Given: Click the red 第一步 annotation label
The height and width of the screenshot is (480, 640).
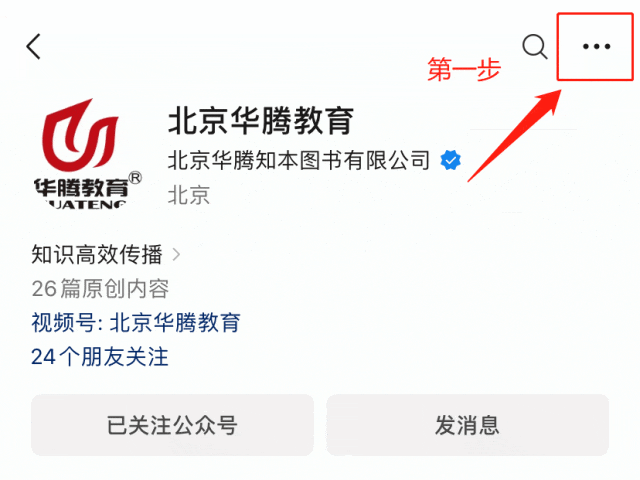Looking at the screenshot, I should coord(464,69).
